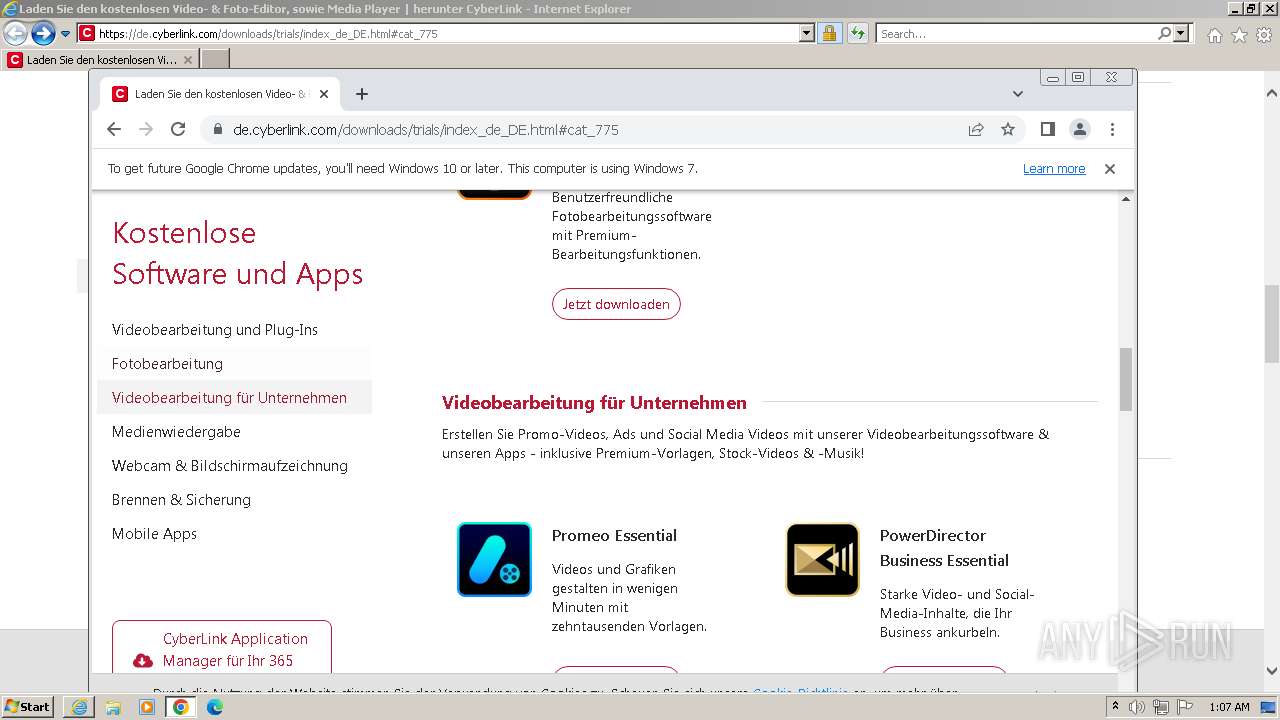Show hidden system tray icons
1280x720 pixels.
coord(1116,707)
